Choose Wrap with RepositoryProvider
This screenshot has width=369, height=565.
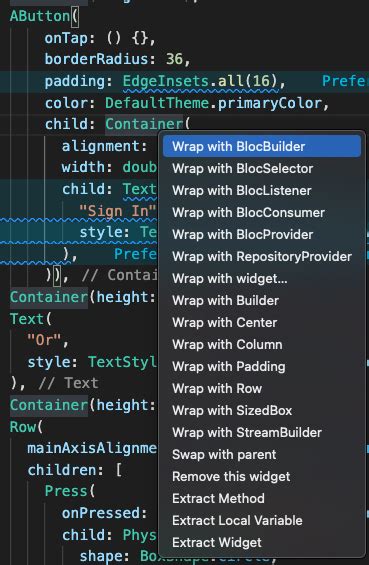262,256
